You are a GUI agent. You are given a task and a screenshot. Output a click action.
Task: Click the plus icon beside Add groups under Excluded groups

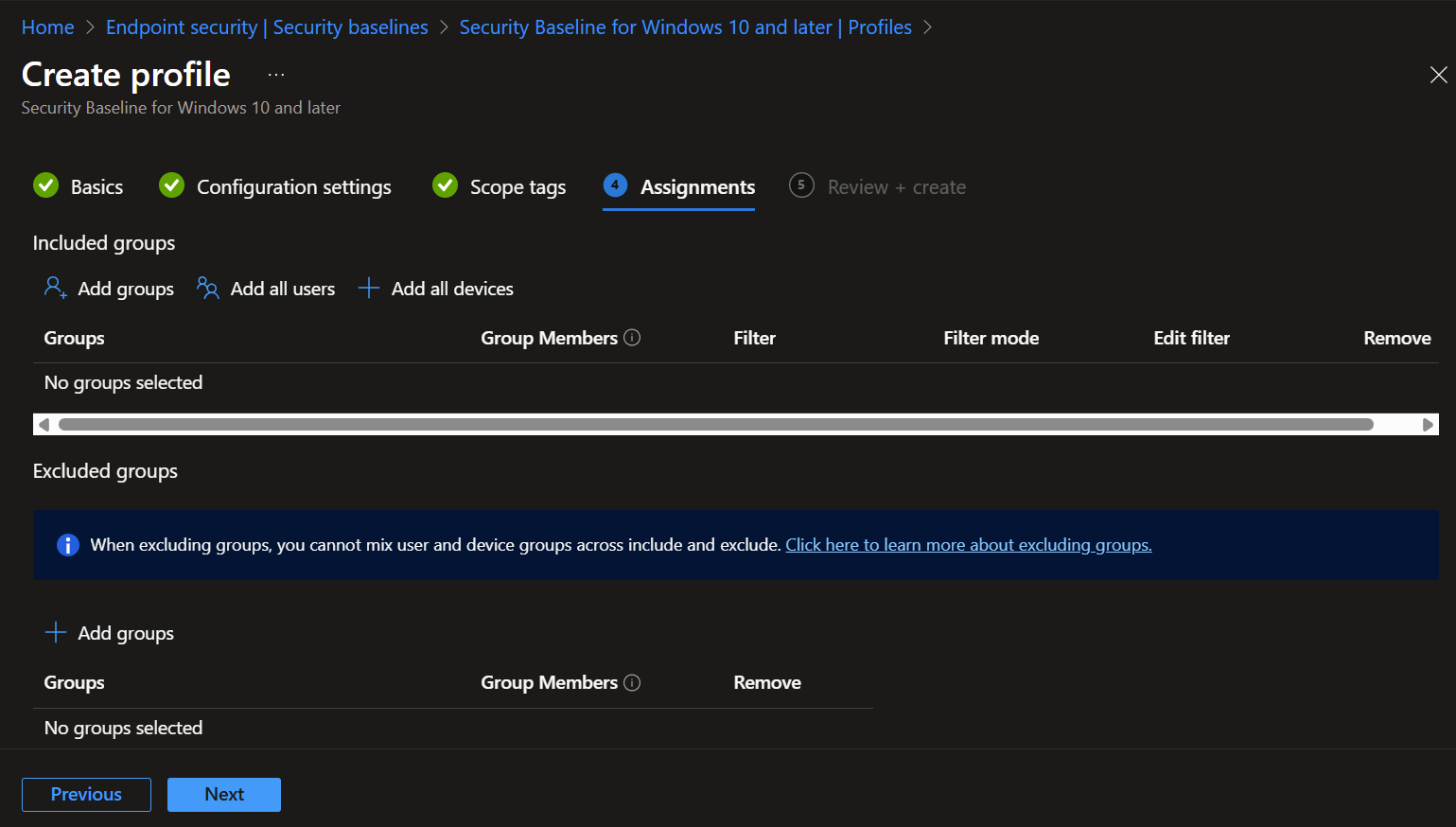click(x=56, y=633)
